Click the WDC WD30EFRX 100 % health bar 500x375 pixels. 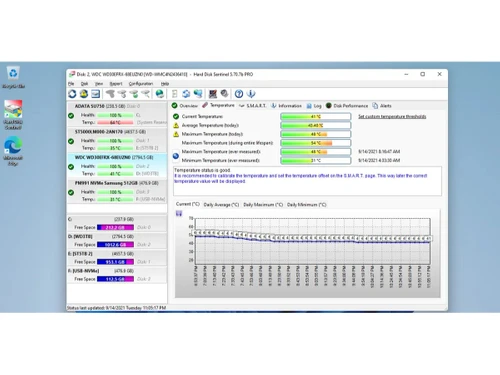[x=115, y=166]
